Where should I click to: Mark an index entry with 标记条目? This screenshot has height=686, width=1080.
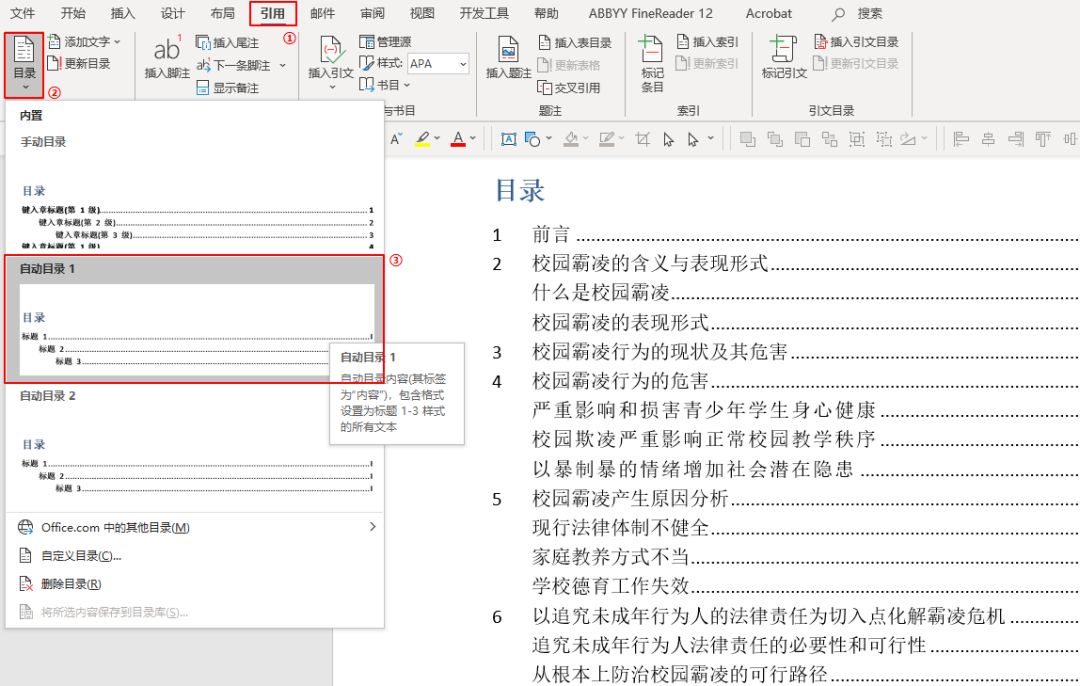[x=651, y=63]
